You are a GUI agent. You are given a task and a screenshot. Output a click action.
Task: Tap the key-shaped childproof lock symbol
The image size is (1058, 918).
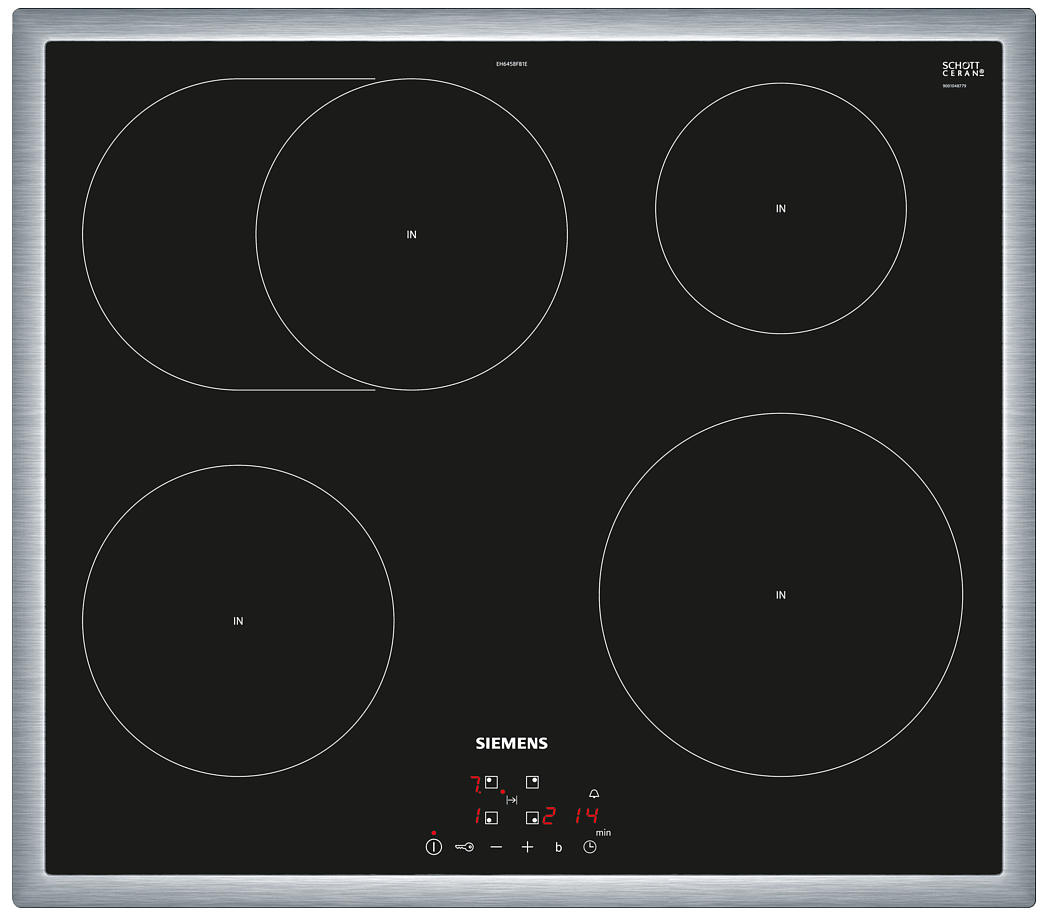pos(464,847)
